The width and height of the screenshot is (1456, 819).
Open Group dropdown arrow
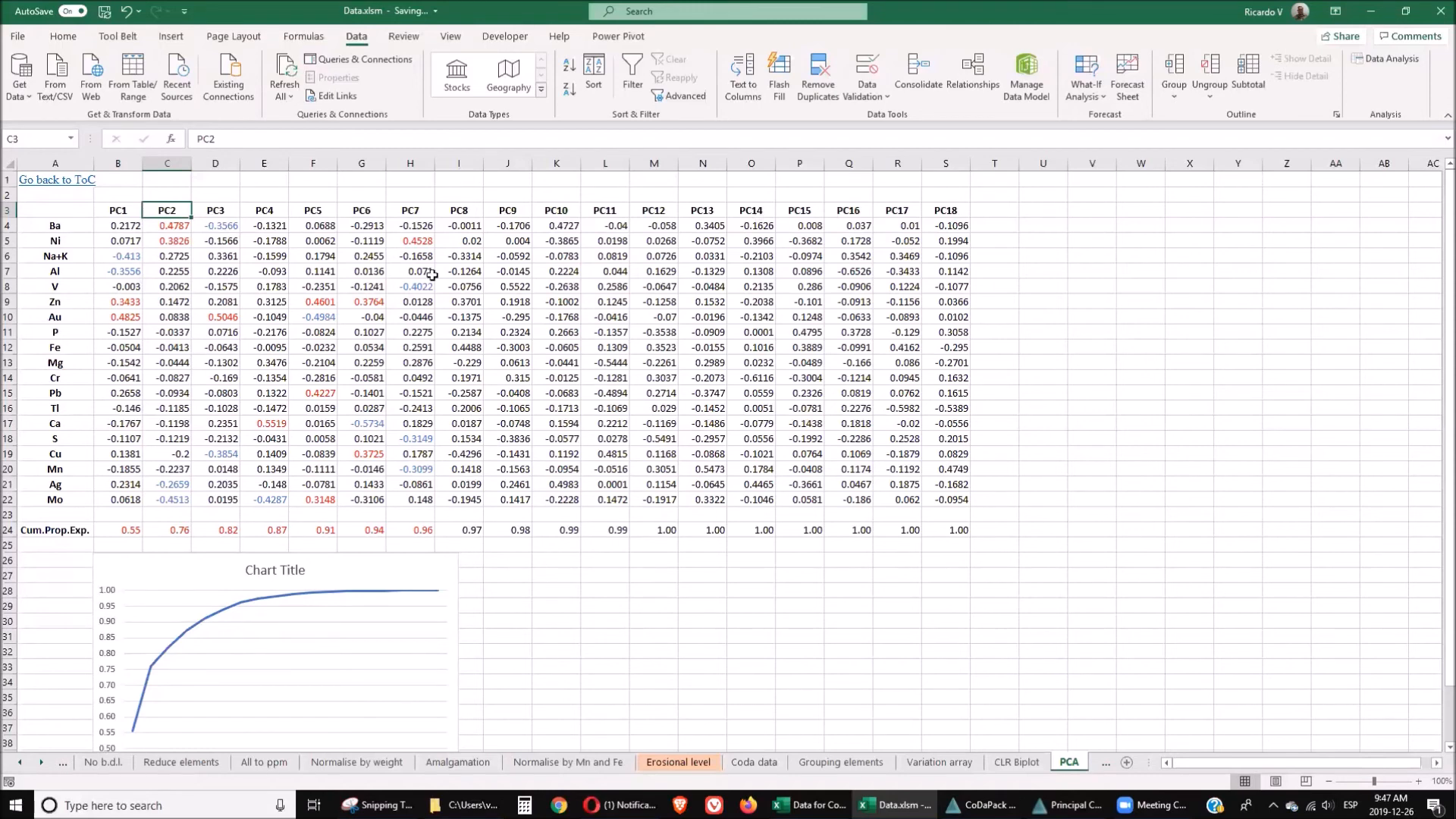click(1174, 96)
